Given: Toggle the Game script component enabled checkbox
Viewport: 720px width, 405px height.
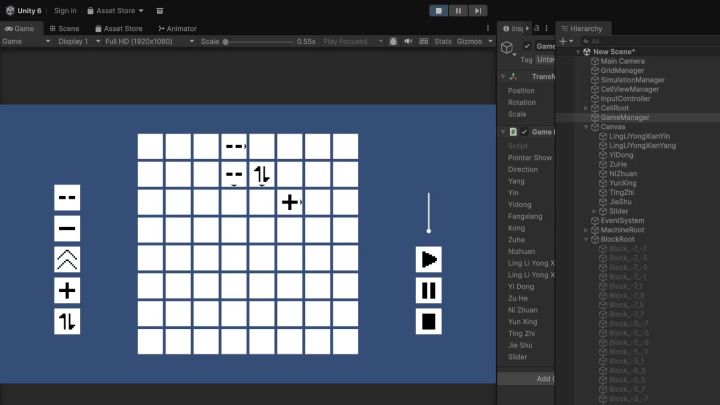Looking at the screenshot, I should 524,132.
